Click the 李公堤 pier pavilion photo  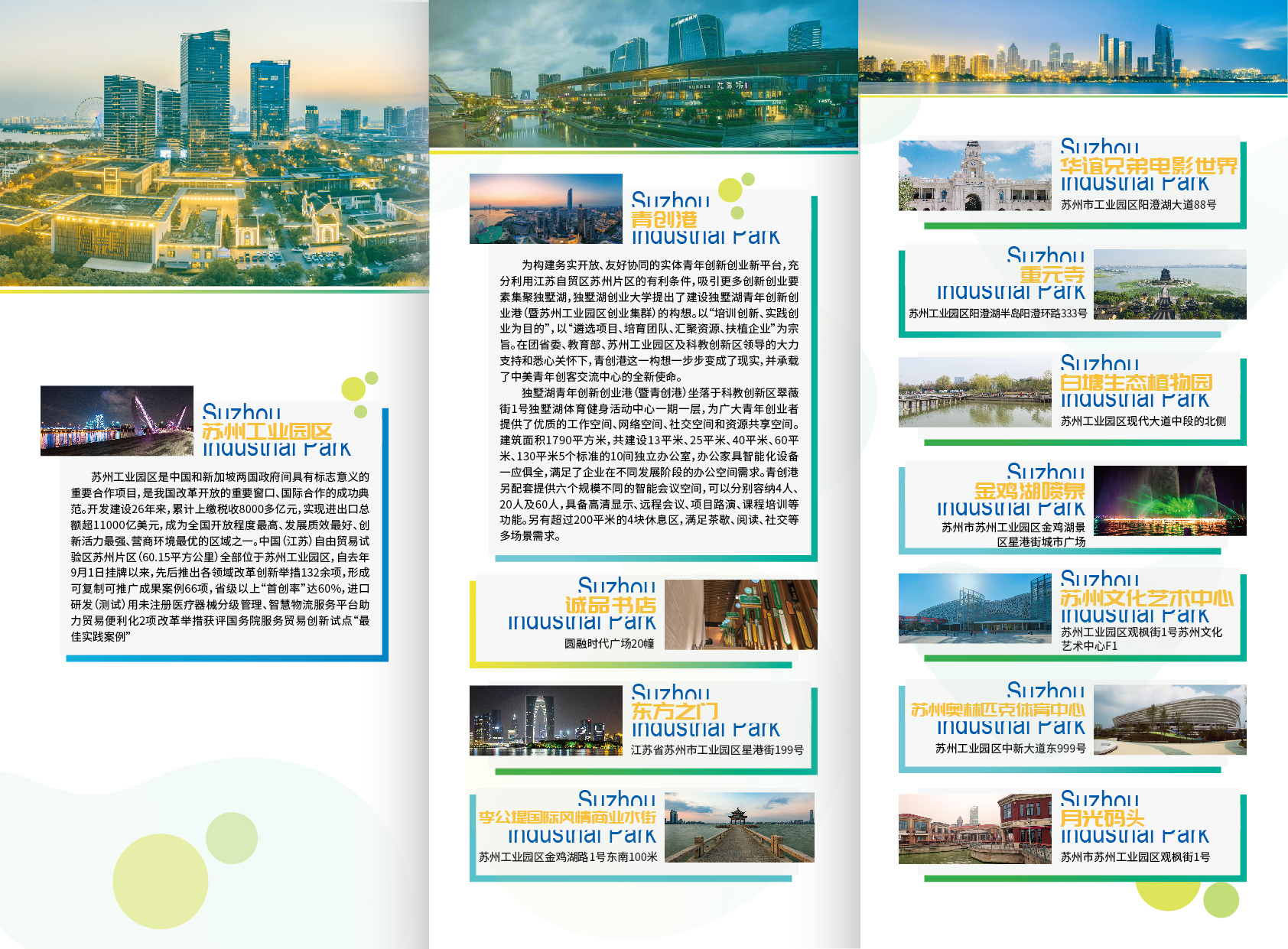(739, 827)
